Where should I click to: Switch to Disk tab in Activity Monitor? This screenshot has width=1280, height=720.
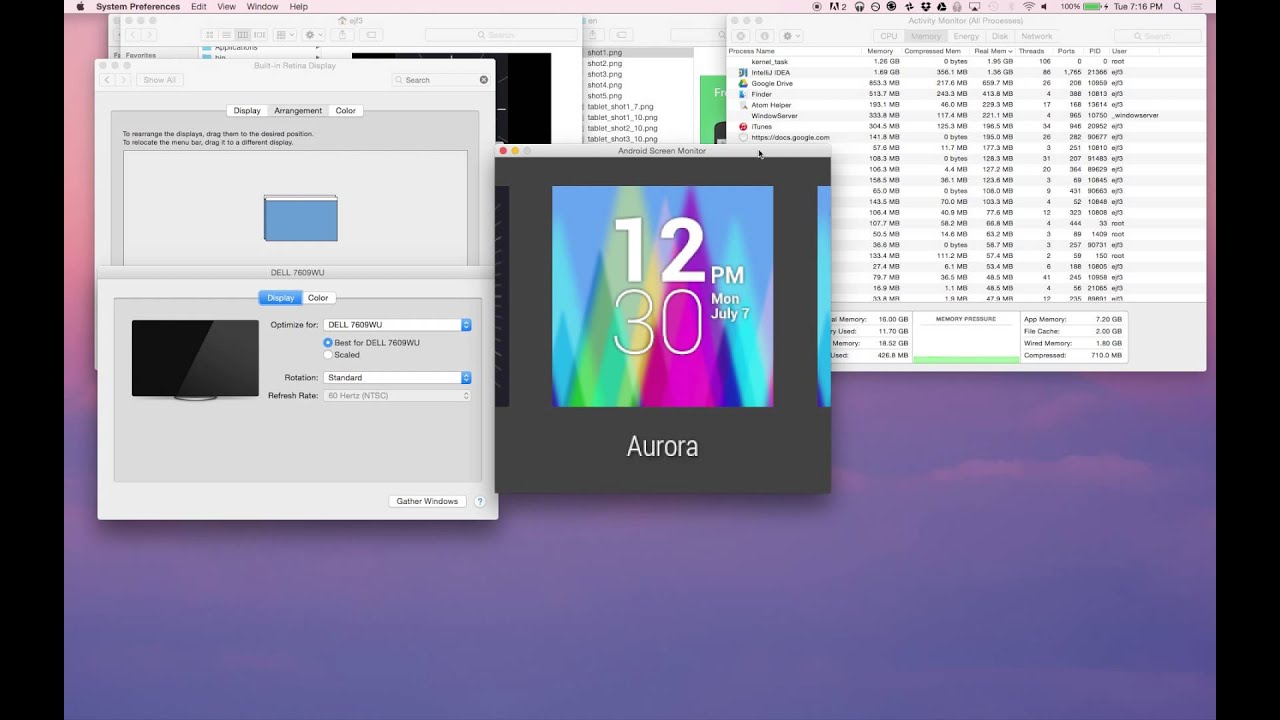coord(1000,36)
